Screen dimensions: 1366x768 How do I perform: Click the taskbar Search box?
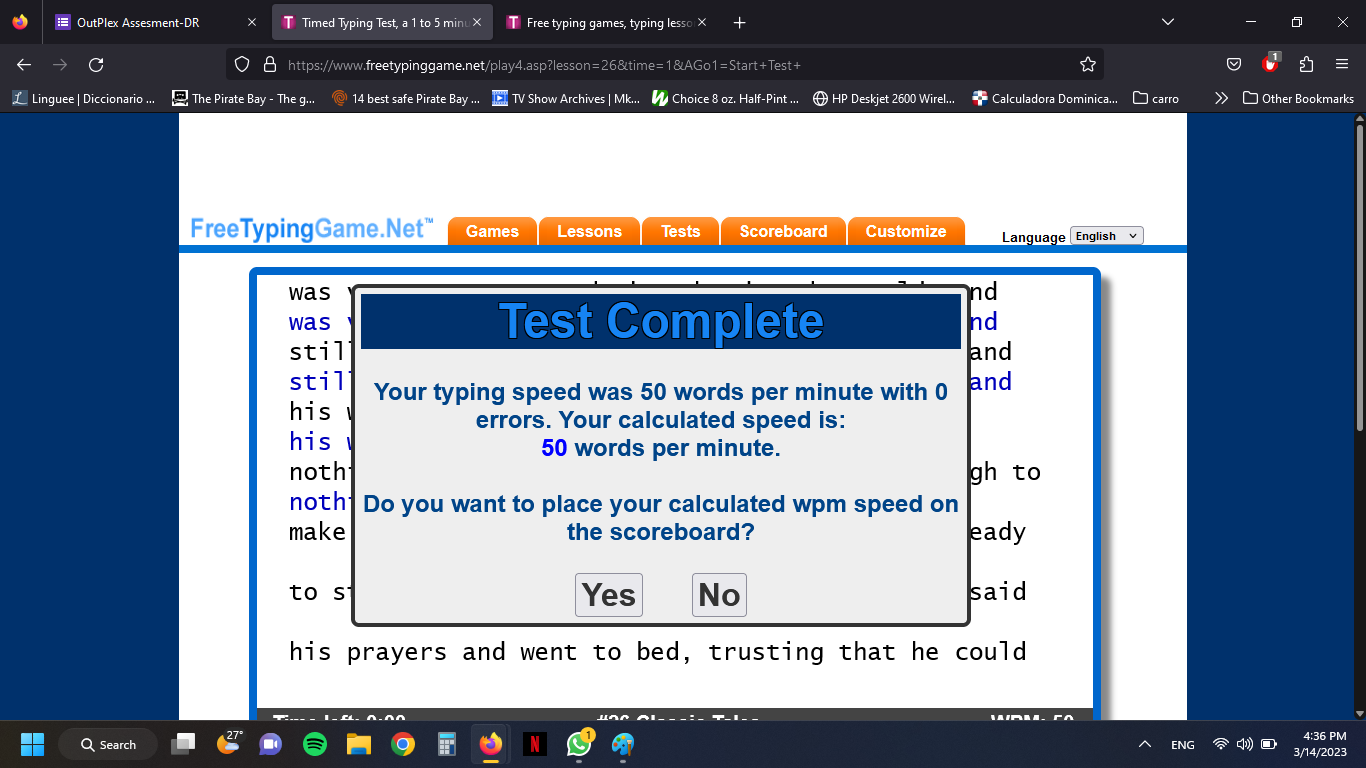108,744
